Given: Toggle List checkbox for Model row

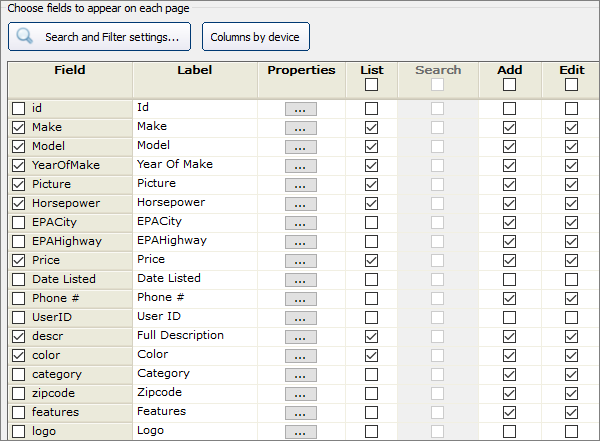Looking at the screenshot, I should [x=371, y=147].
